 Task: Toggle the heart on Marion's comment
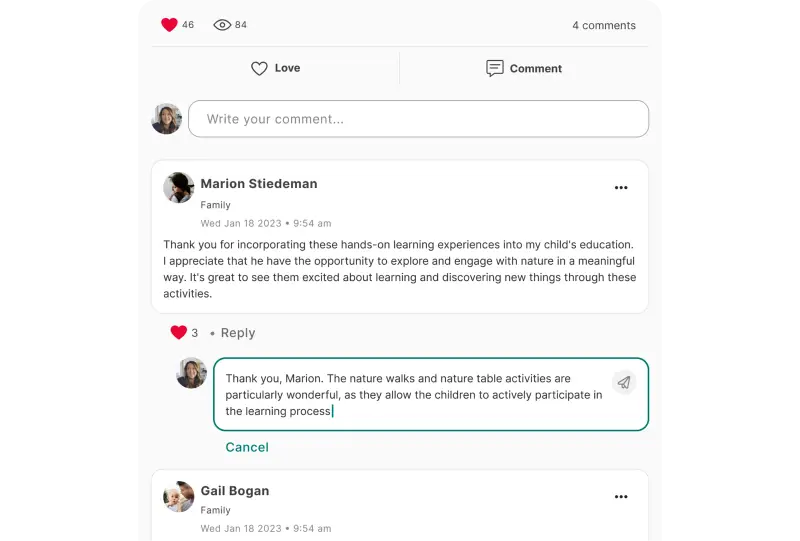pyautogui.click(x=179, y=332)
